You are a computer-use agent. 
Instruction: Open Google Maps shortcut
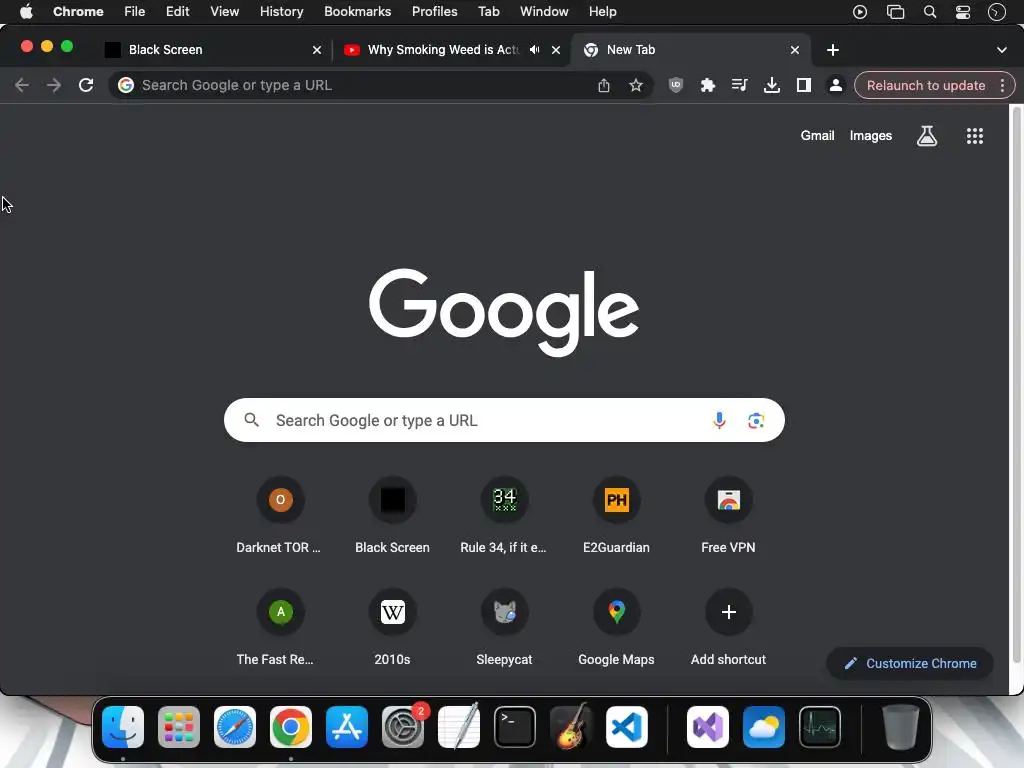click(616, 628)
